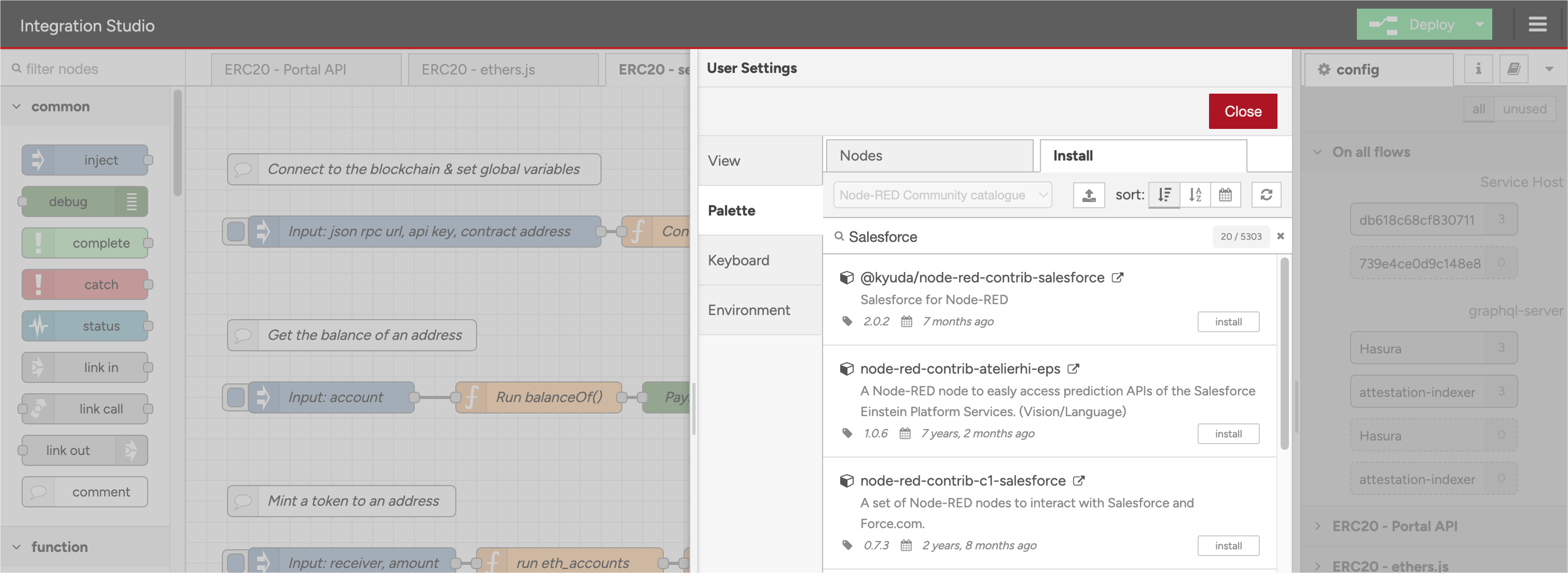Viewport: 1568px width, 573px height.
Task: Click the filter nodes search field
Action: (x=91, y=68)
